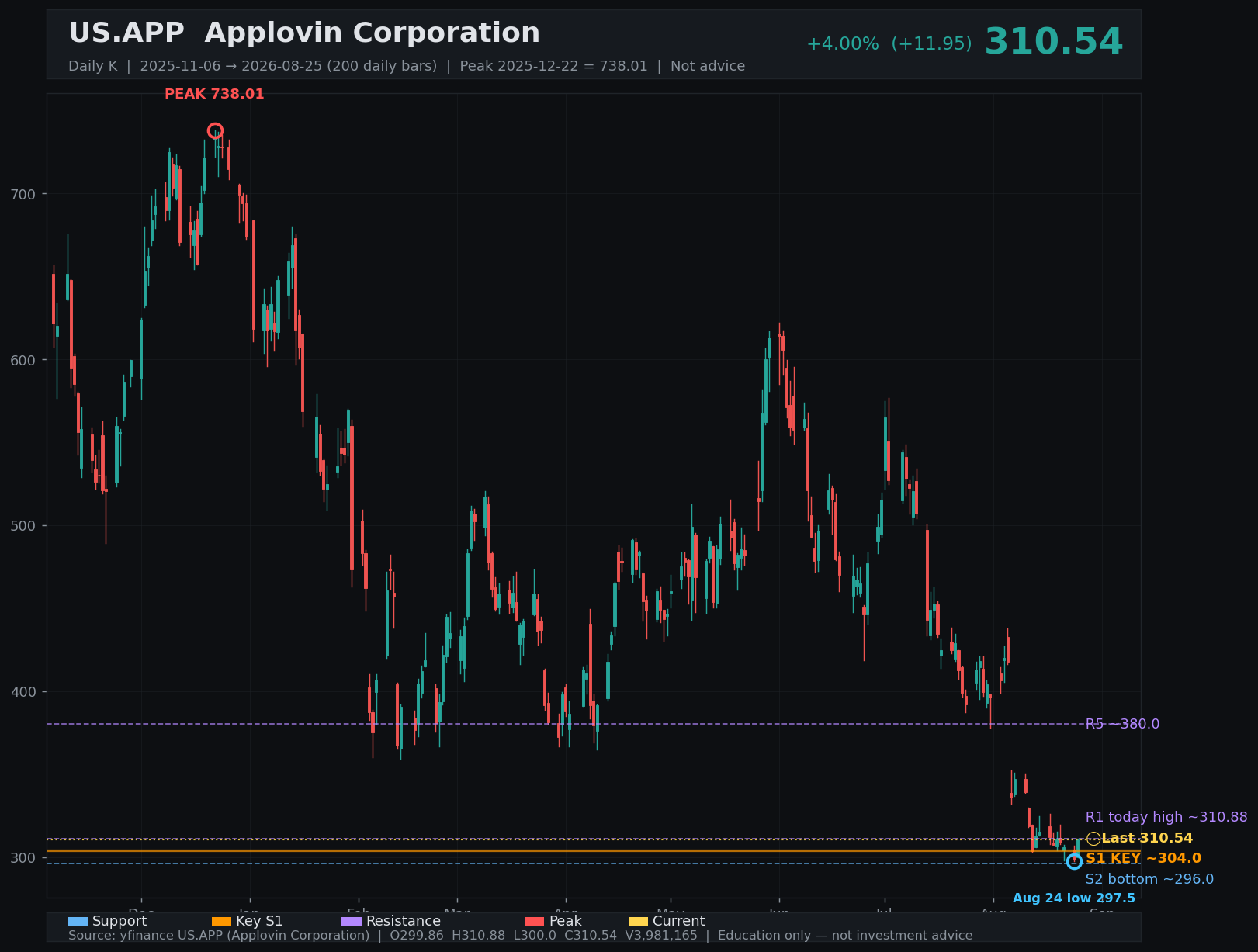Click the 'Daily K' text in subtitle
Image resolution: width=1258 pixels, height=952 pixels.
93,66
